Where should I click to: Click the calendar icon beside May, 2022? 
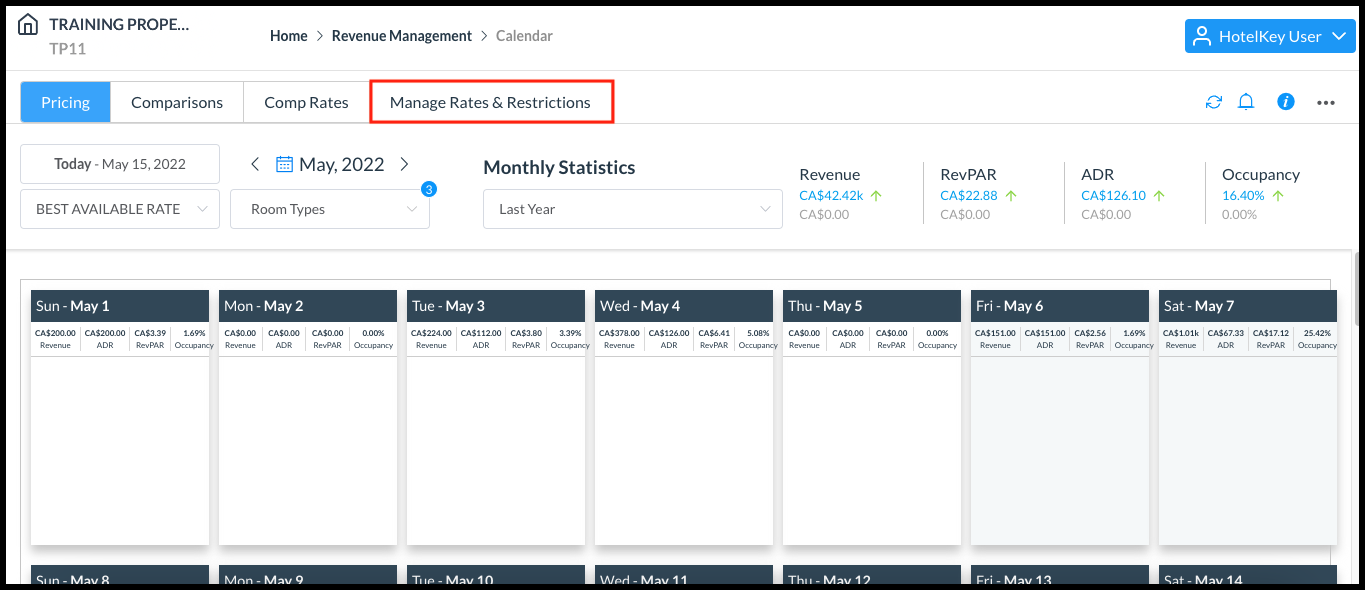[x=284, y=165]
